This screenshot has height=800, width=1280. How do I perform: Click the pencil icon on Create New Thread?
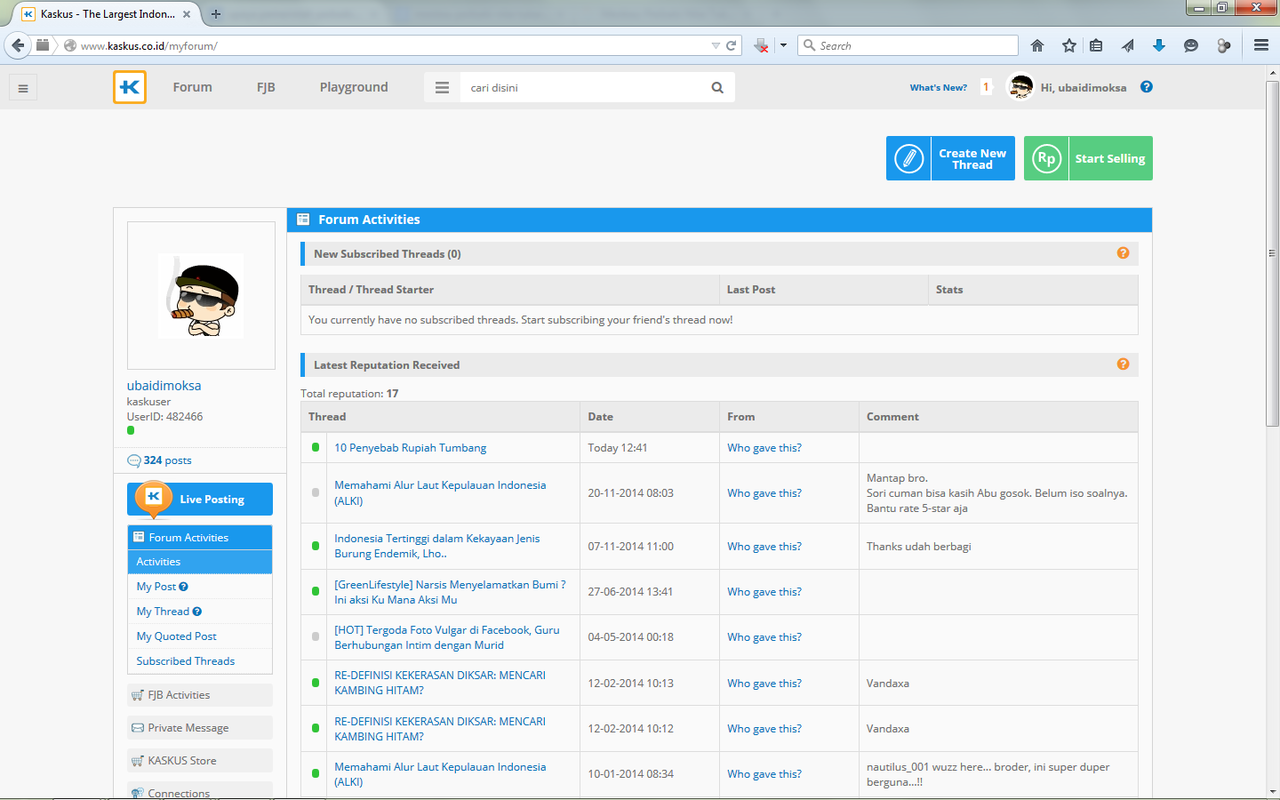[x=909, y=158]
